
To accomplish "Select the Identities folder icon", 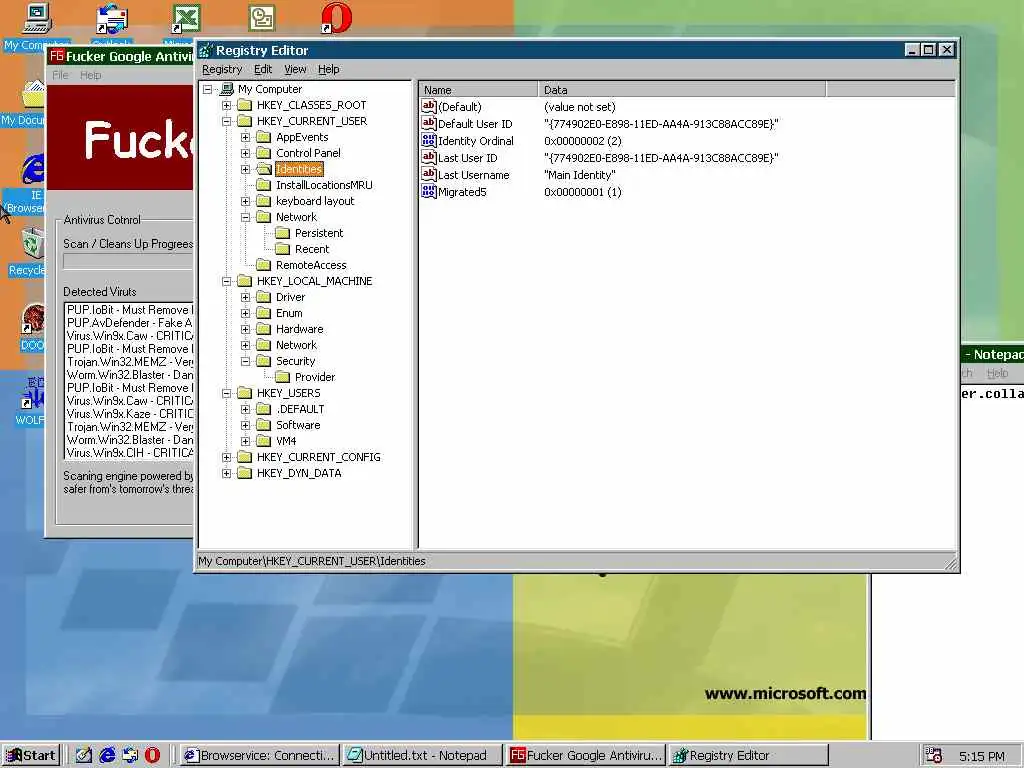I will (264, 169).
